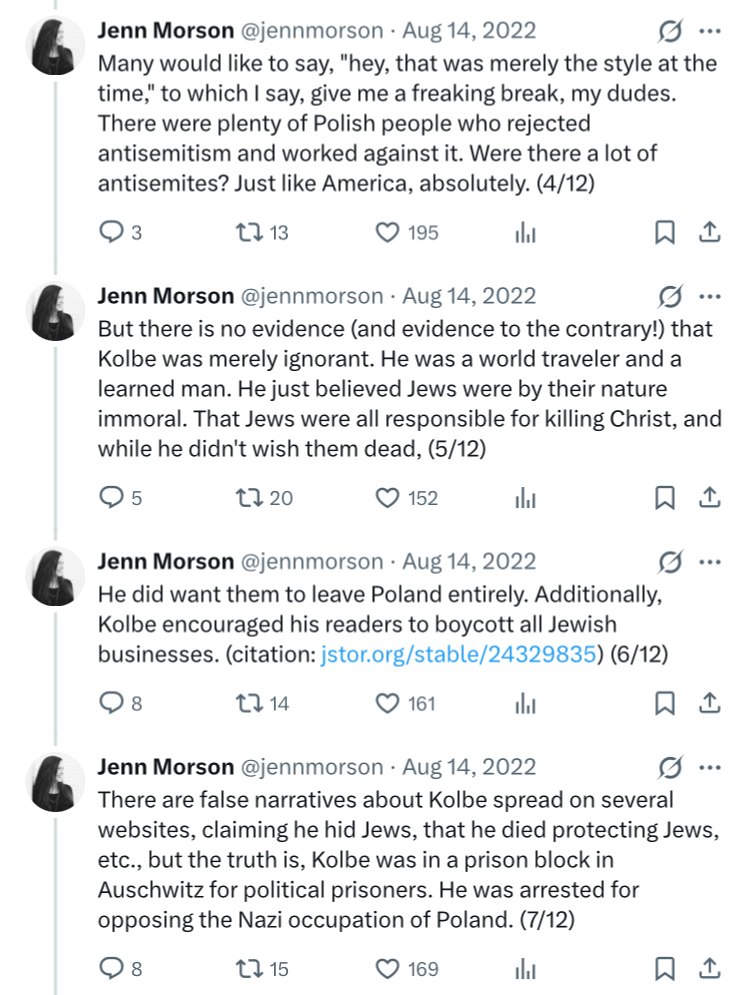Open more options on the 4/12 tweet

tap(709, 31)
